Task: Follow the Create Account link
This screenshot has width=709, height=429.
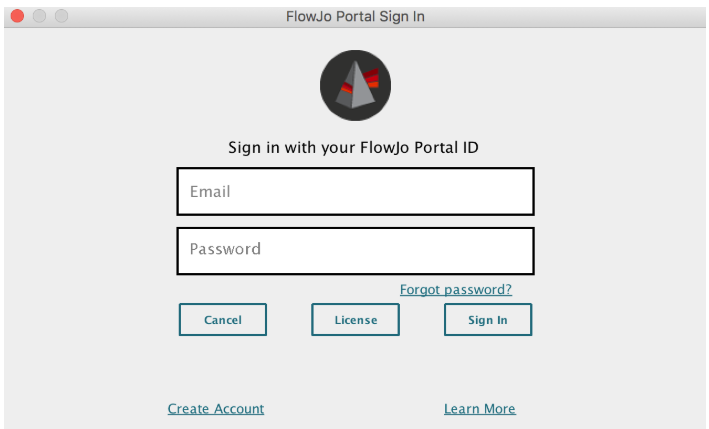Action: click(x=216, y=409)
